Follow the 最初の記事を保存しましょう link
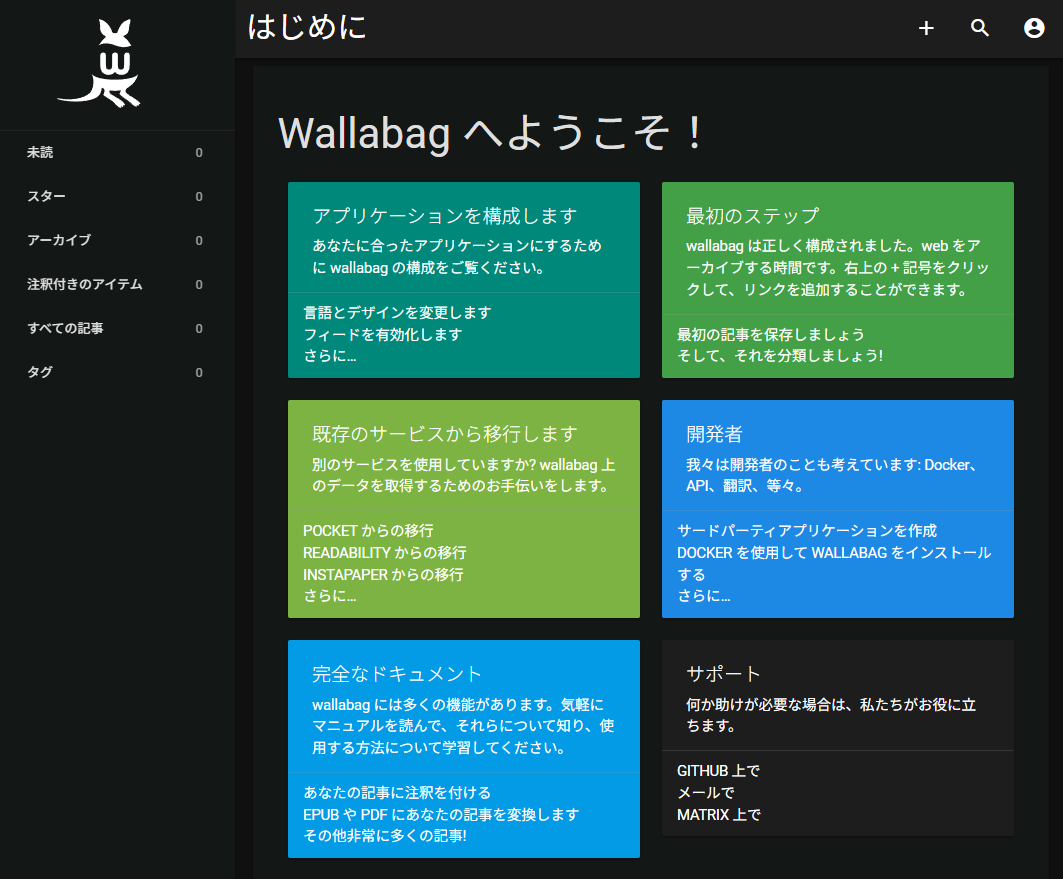The height and width of the screenshot is (879, 1063). coord(771,334)
